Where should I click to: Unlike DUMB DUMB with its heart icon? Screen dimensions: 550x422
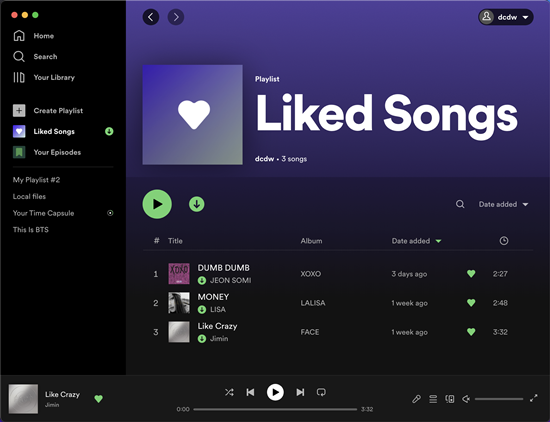471,274
